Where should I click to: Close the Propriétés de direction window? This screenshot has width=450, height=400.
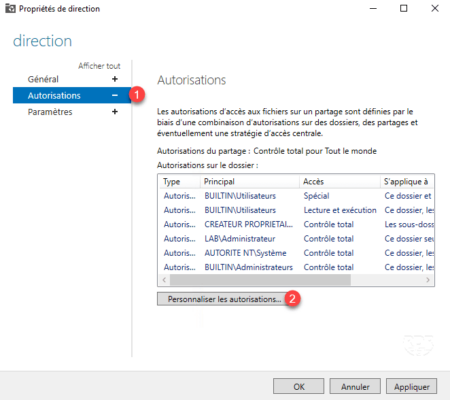[x=435, y=8]
